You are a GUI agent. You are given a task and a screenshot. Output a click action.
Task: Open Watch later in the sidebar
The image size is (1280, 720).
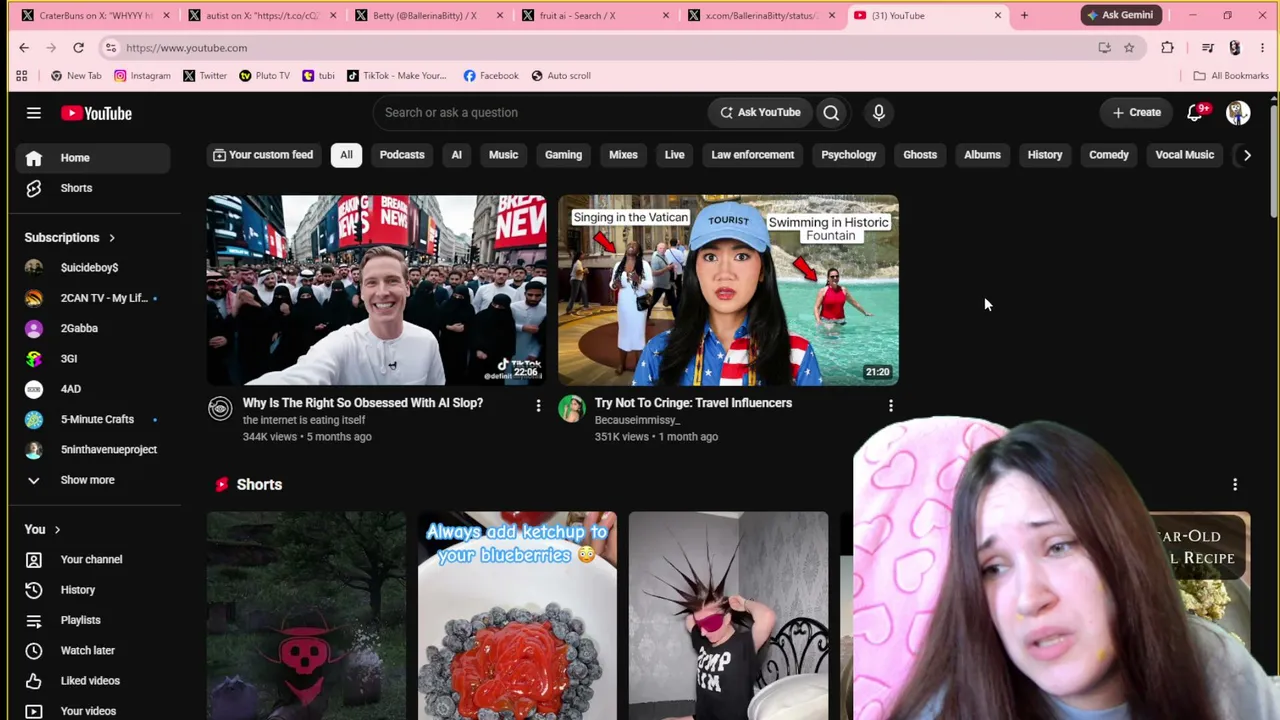[91, 650]
